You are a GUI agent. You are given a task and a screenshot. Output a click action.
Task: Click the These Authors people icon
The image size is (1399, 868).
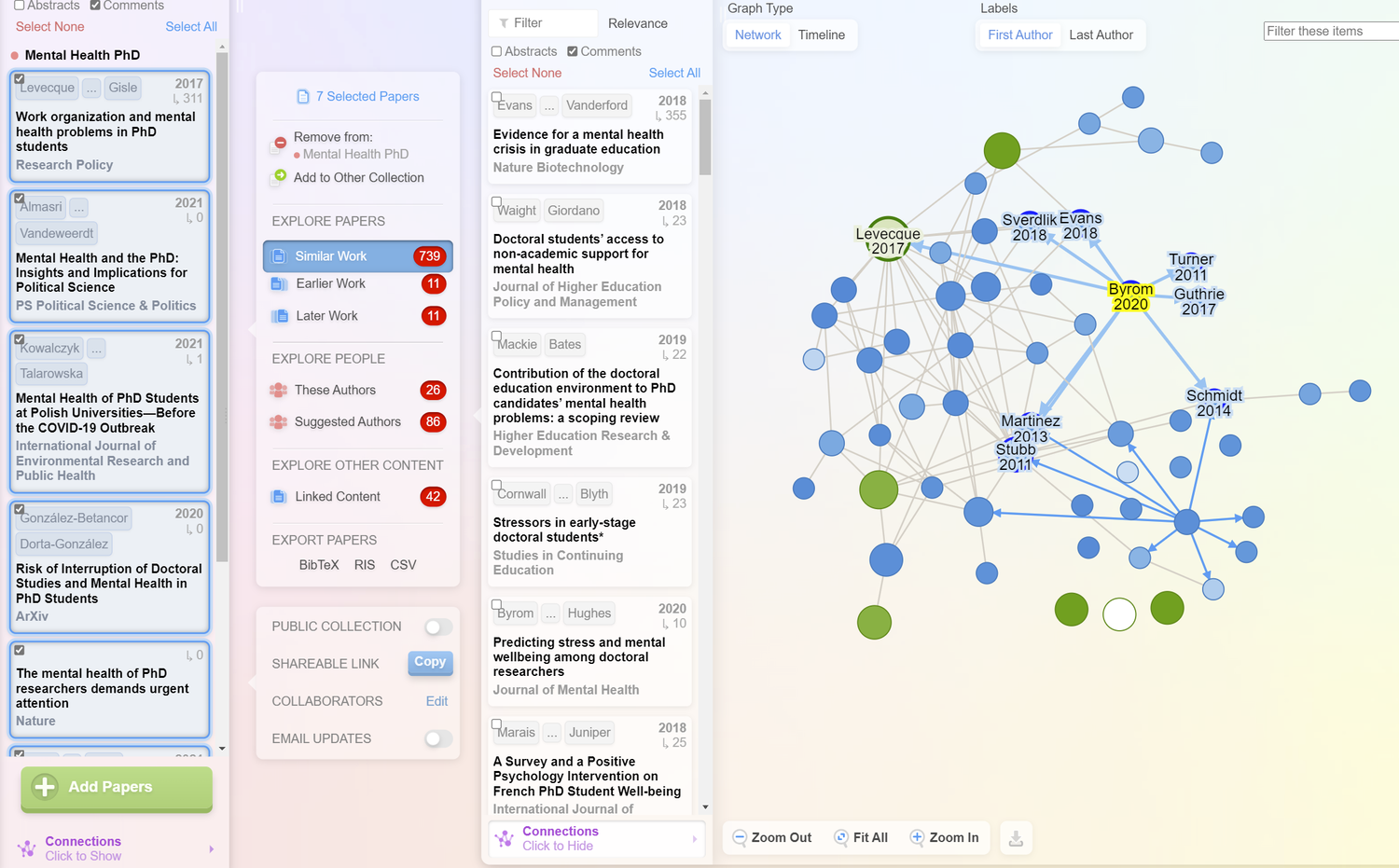pos(278,390)
